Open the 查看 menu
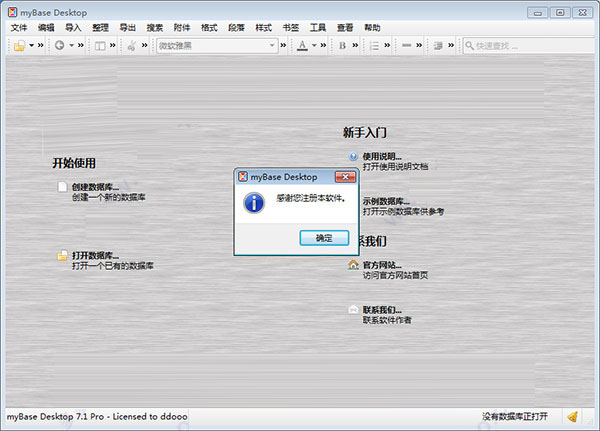The width and height of the screenshot is (600, 431). [x=345, y=28]
